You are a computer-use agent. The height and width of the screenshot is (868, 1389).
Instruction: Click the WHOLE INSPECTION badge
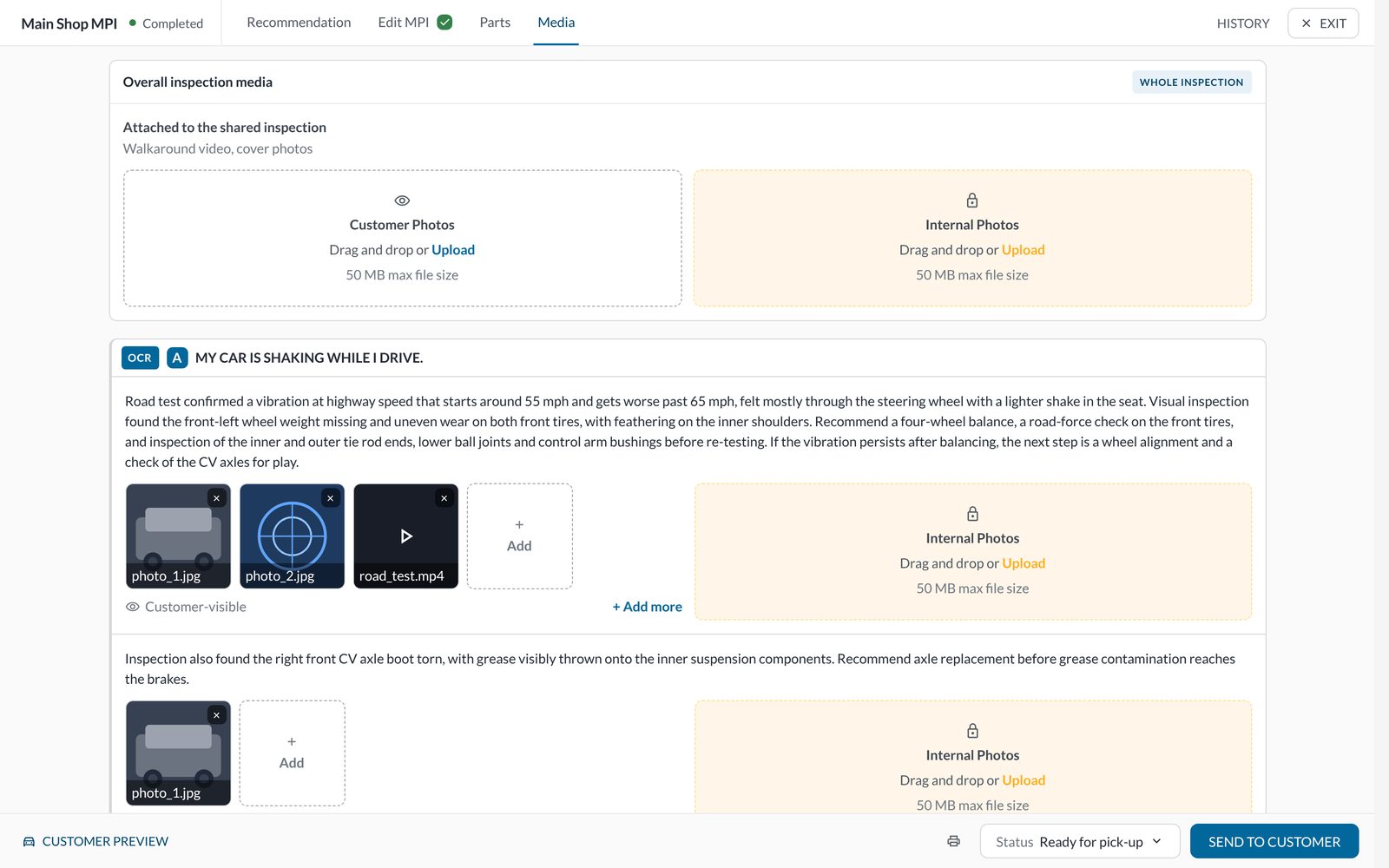[1191, 82]
